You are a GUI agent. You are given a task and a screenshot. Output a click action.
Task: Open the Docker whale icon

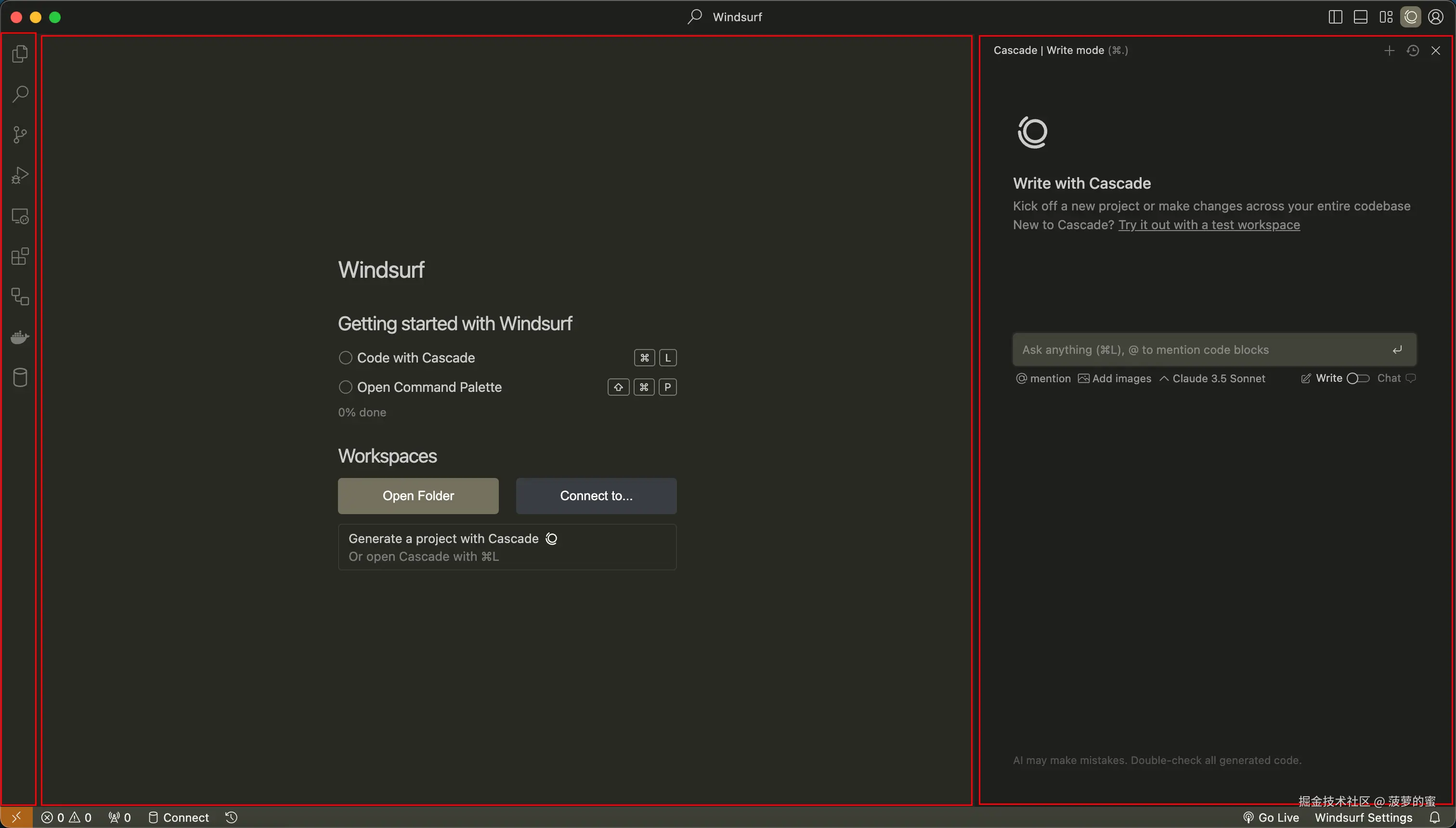(20, 337)
